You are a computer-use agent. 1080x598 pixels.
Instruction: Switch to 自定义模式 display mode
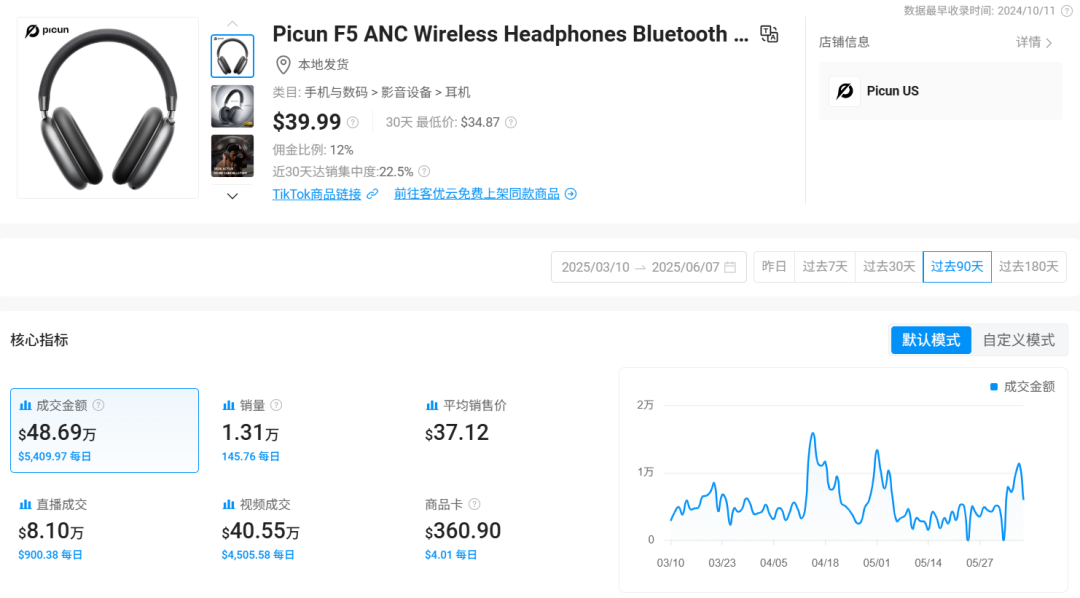coord(1018,340)
